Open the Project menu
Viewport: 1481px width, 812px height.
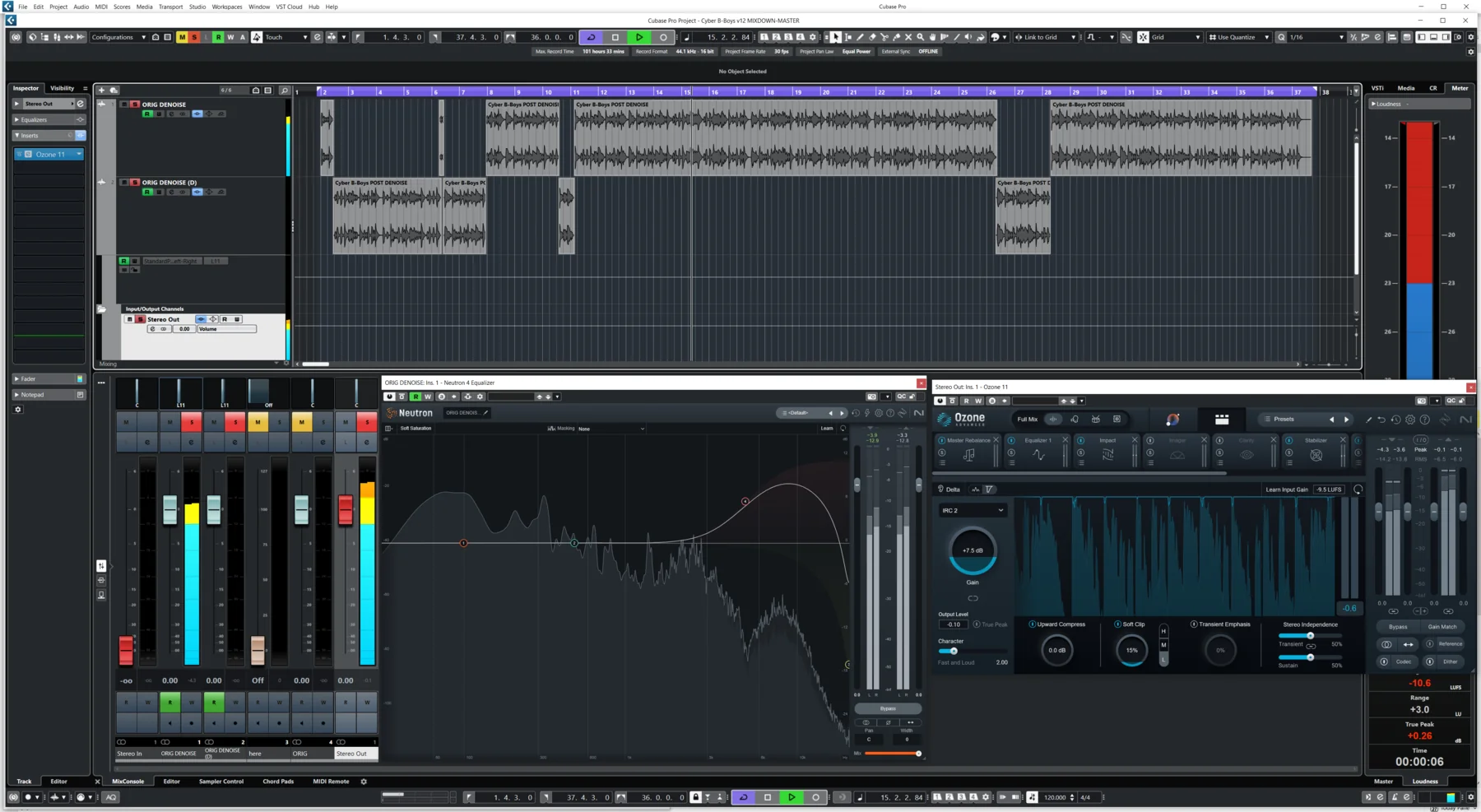(58, 7)
